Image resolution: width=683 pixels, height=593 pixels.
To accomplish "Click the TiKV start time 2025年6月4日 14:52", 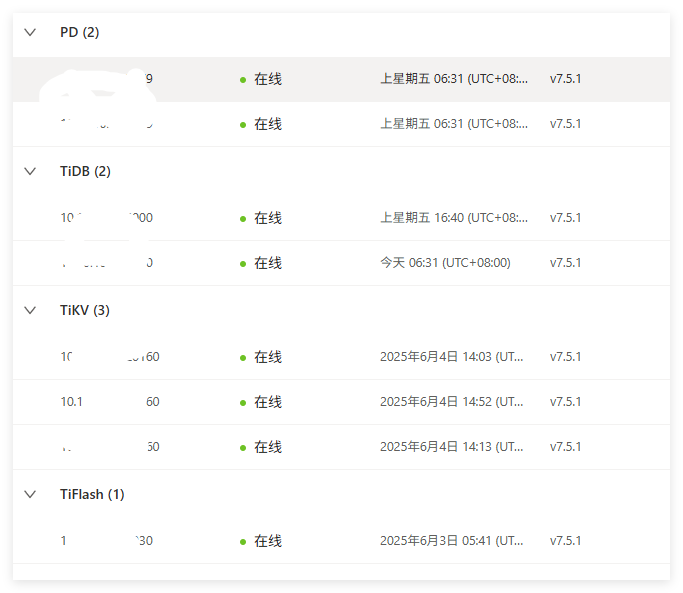I will pos(451,402).
